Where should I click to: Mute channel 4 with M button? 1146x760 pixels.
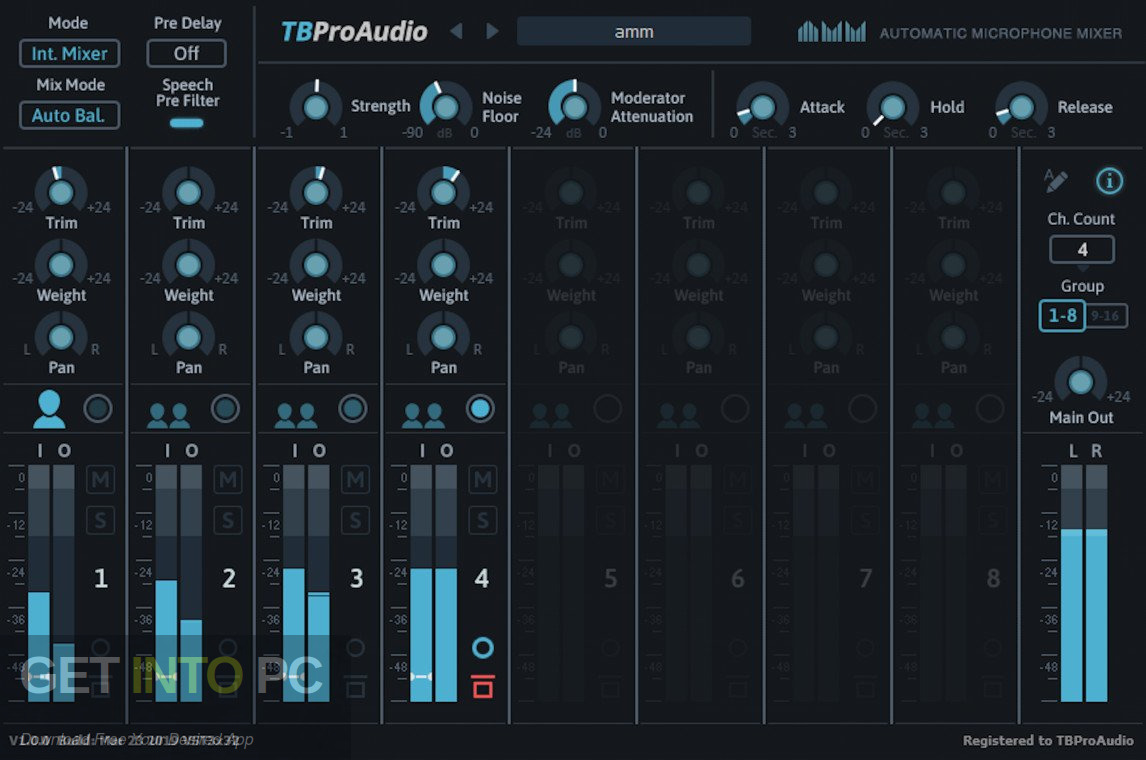[x=482, y=479]
